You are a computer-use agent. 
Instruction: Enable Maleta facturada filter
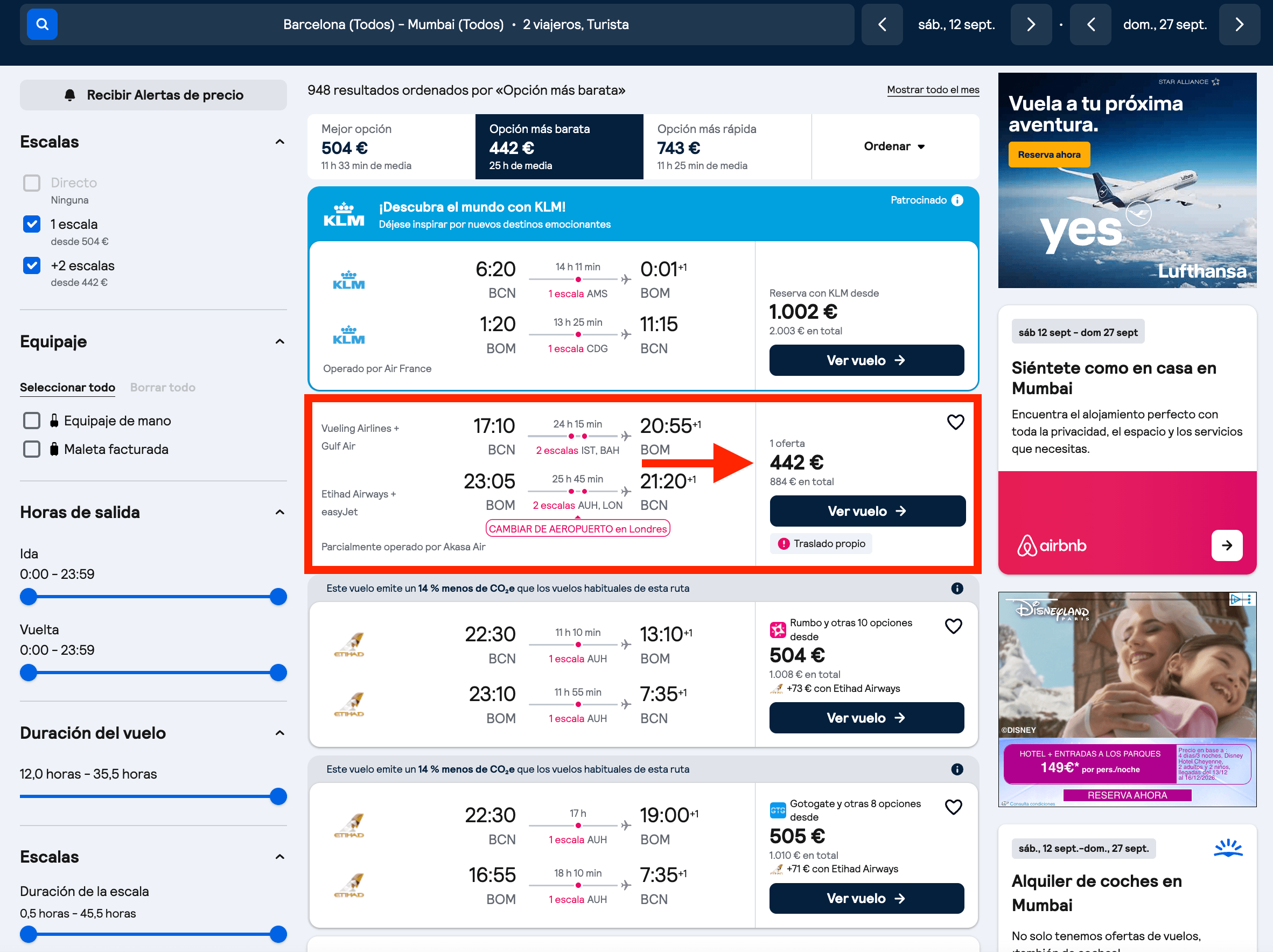point(32,449)
